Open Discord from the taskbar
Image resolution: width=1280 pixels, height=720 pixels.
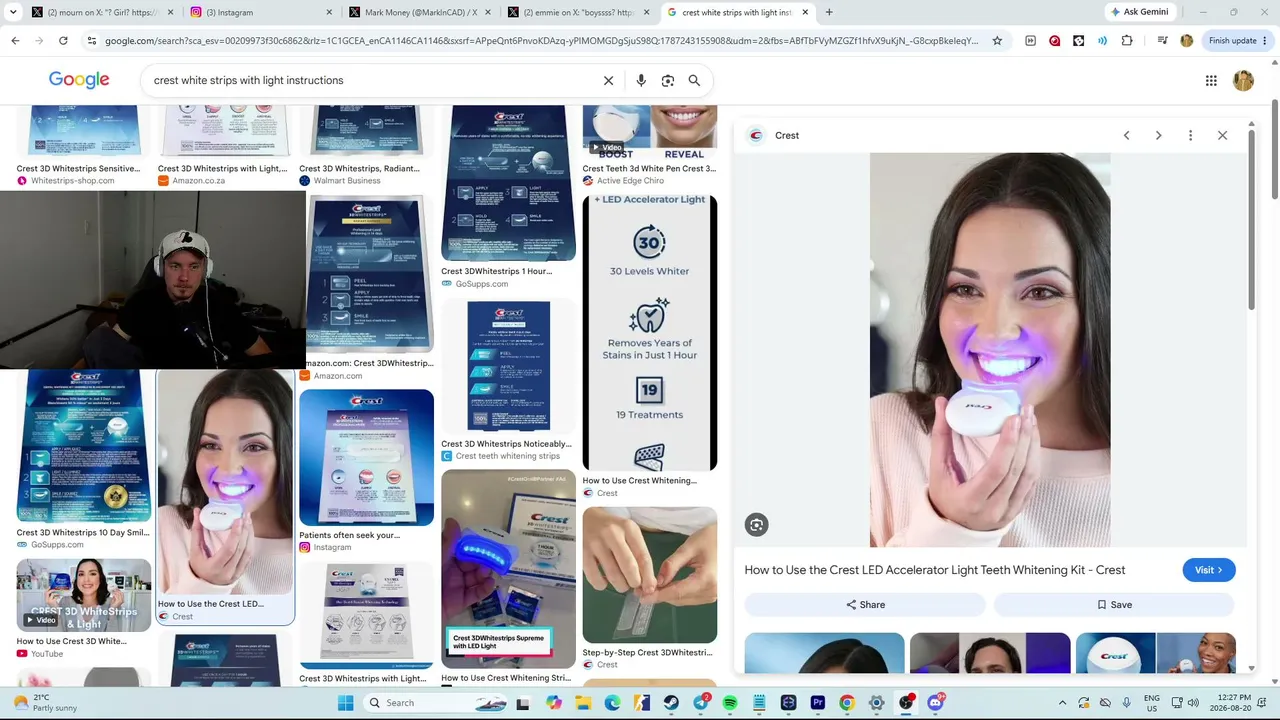pos(935,703)
